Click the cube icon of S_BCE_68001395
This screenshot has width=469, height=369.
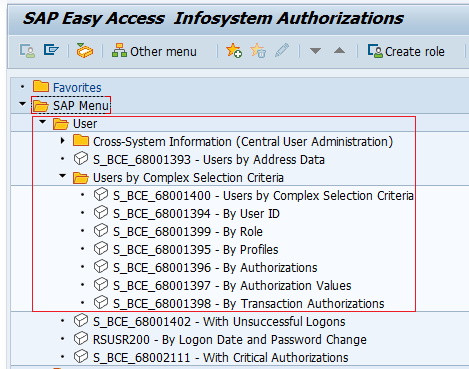click(x=101, y=249)
